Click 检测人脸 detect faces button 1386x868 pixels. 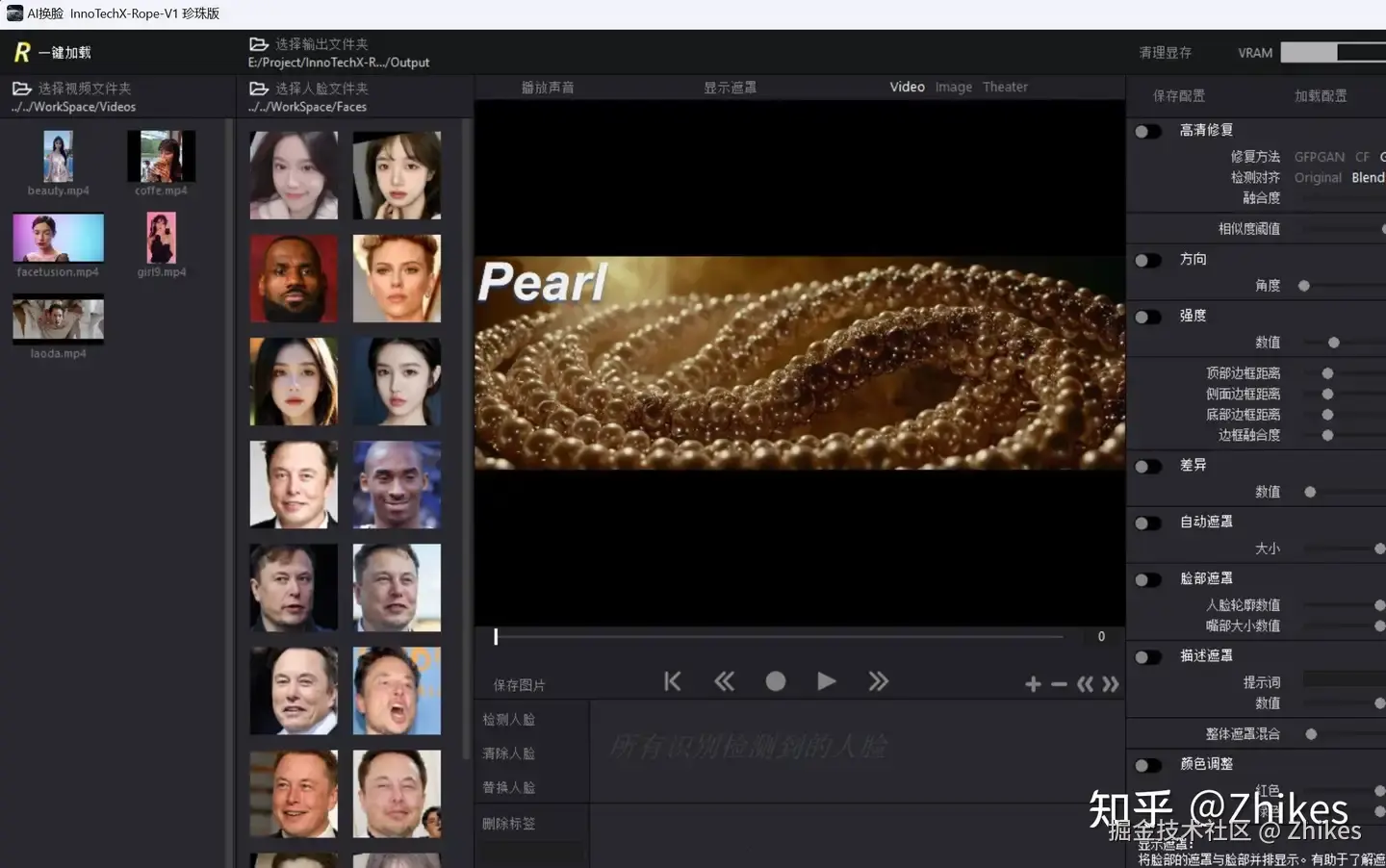click(508, 720)
